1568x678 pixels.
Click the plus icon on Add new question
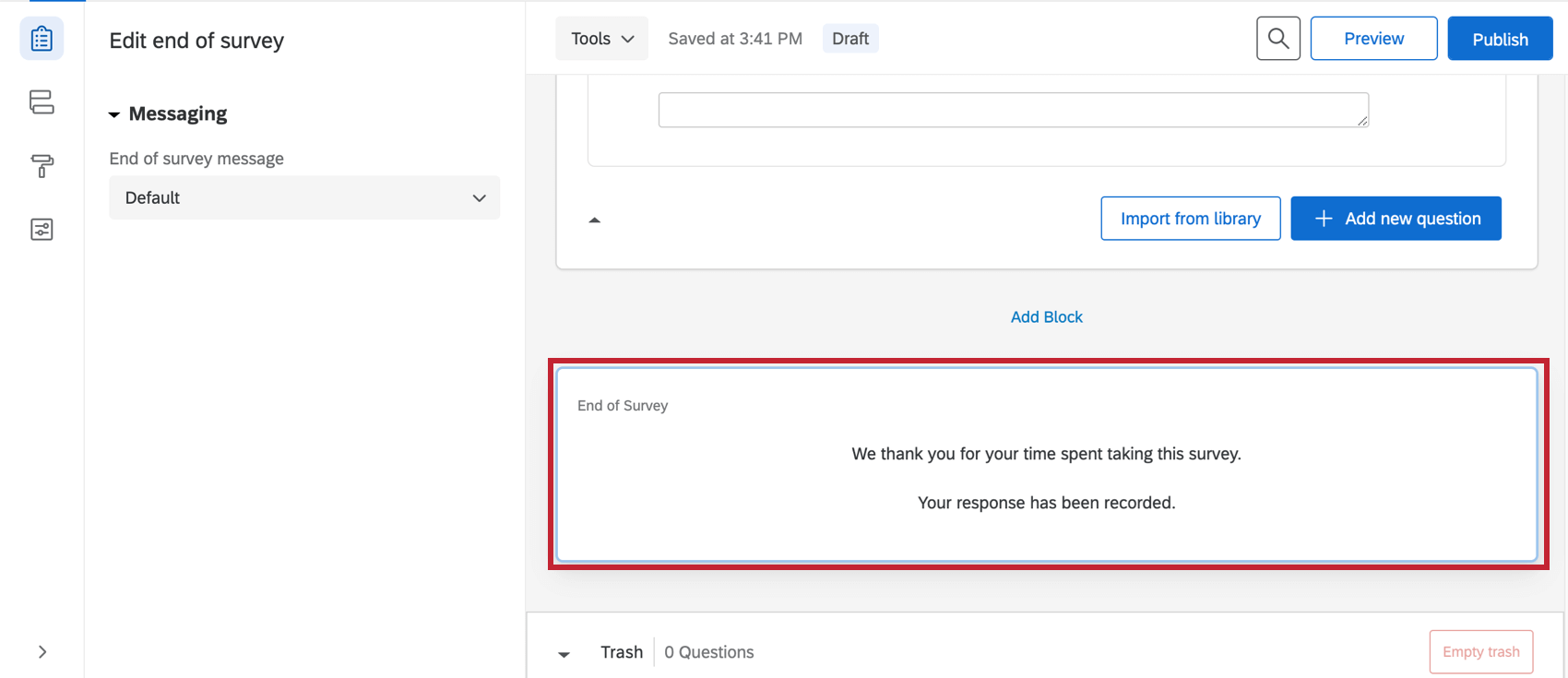[1323, 218]
